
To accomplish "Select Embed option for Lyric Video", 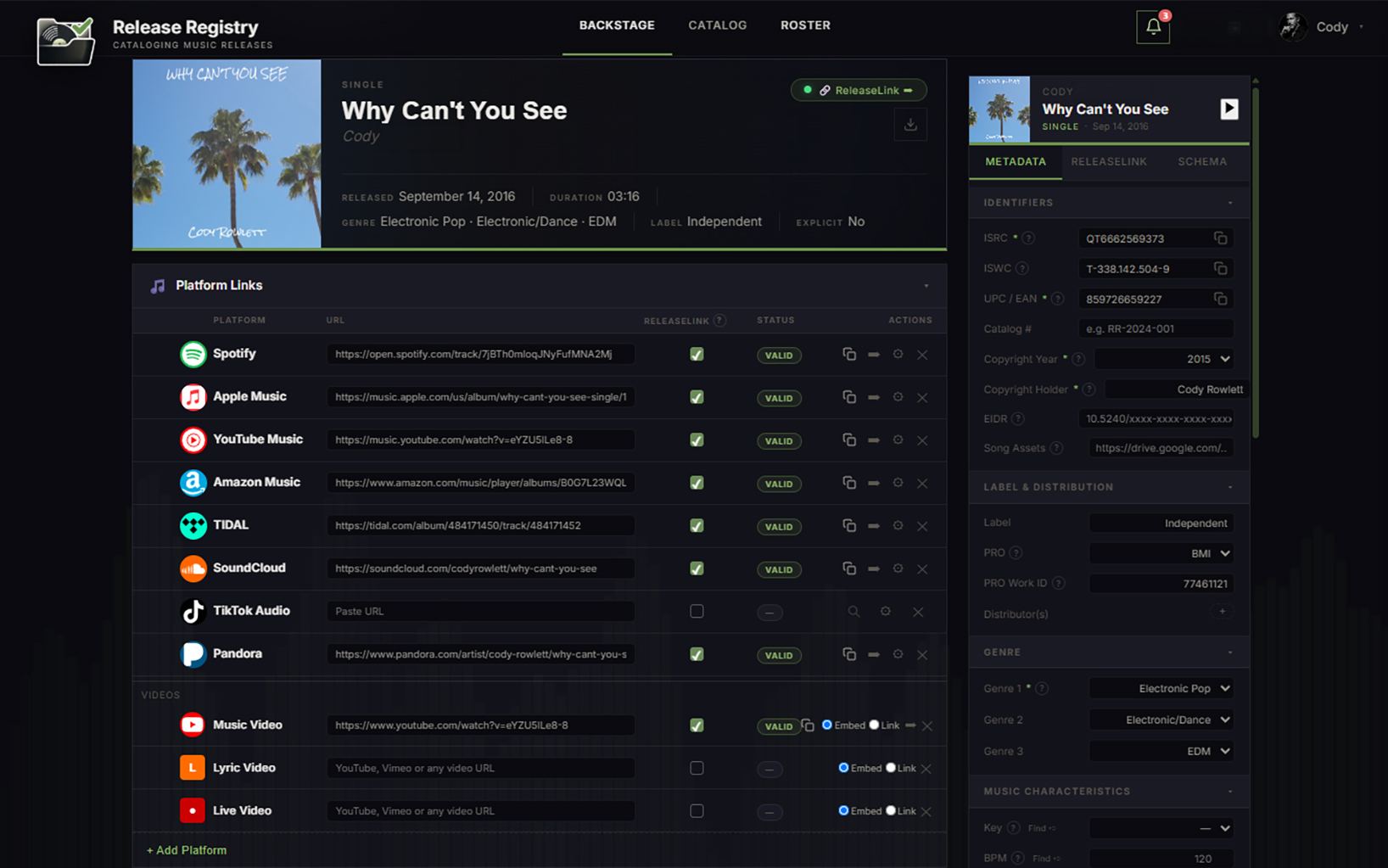I will 843,768.
